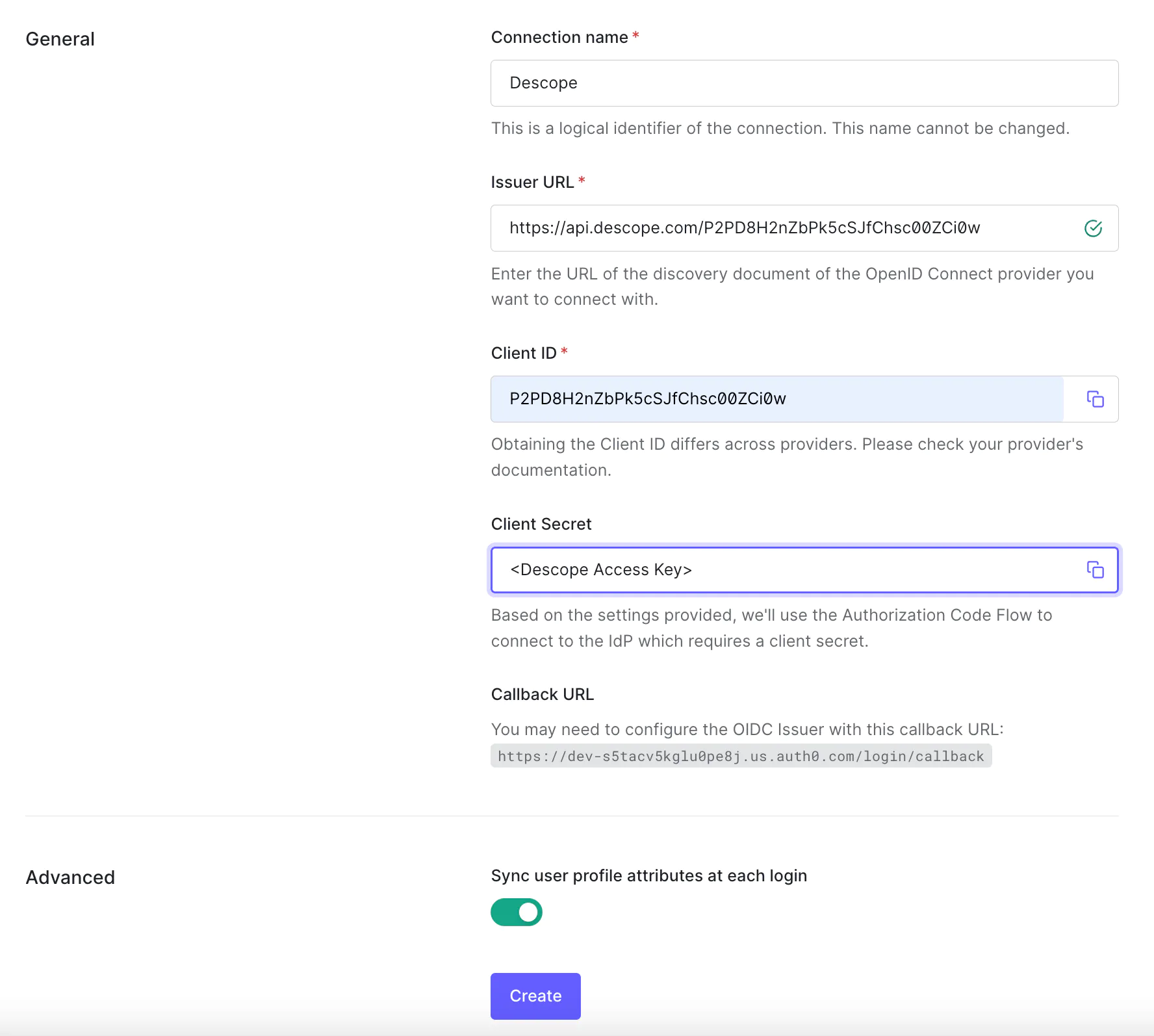Image resolution: width=1154 pixels, height=1036 pixels.
Task: Click the Issuer URL field label
Action: pos(533,182)
